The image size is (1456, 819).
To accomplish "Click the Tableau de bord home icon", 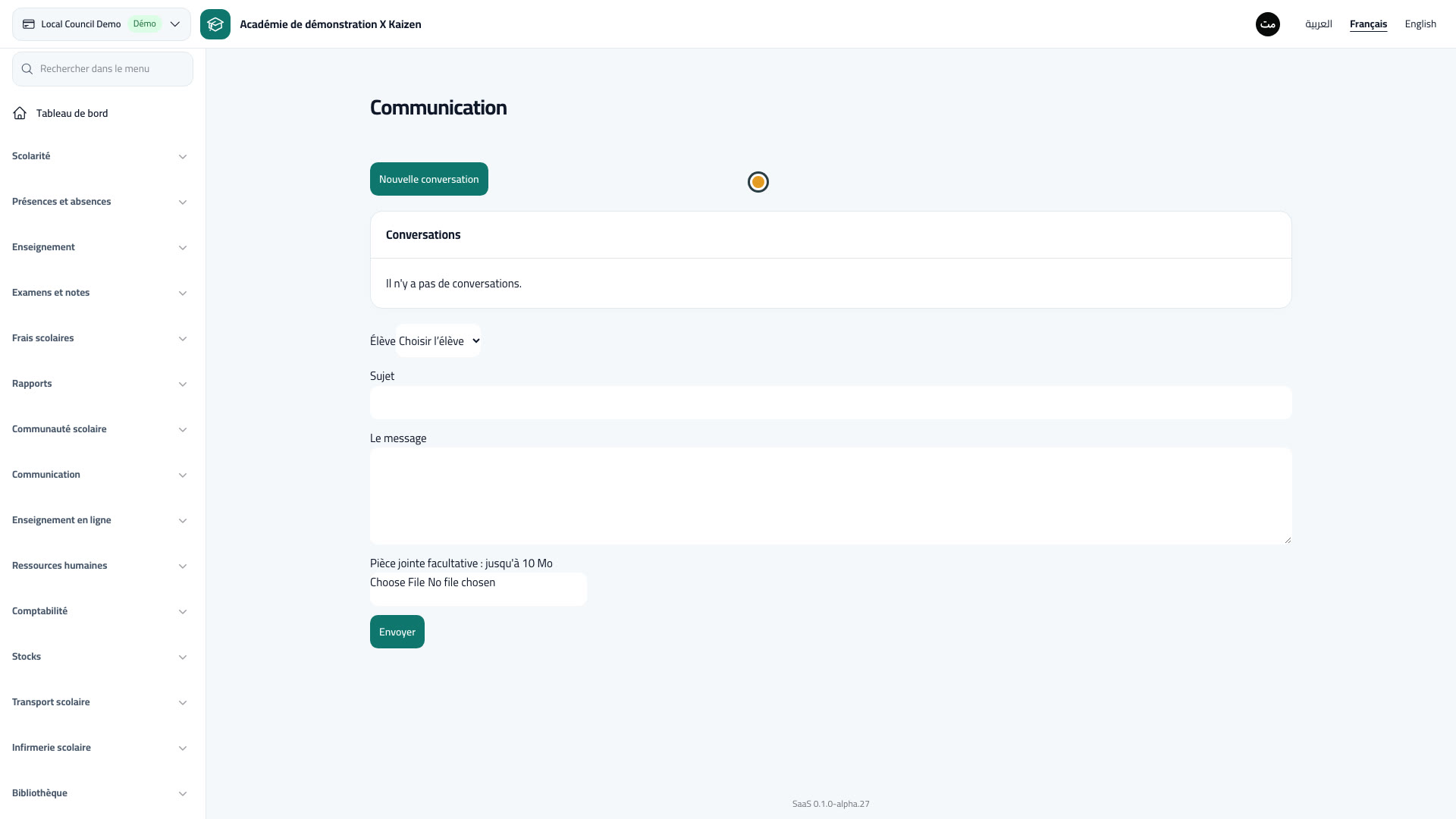I will pos(20,114).
